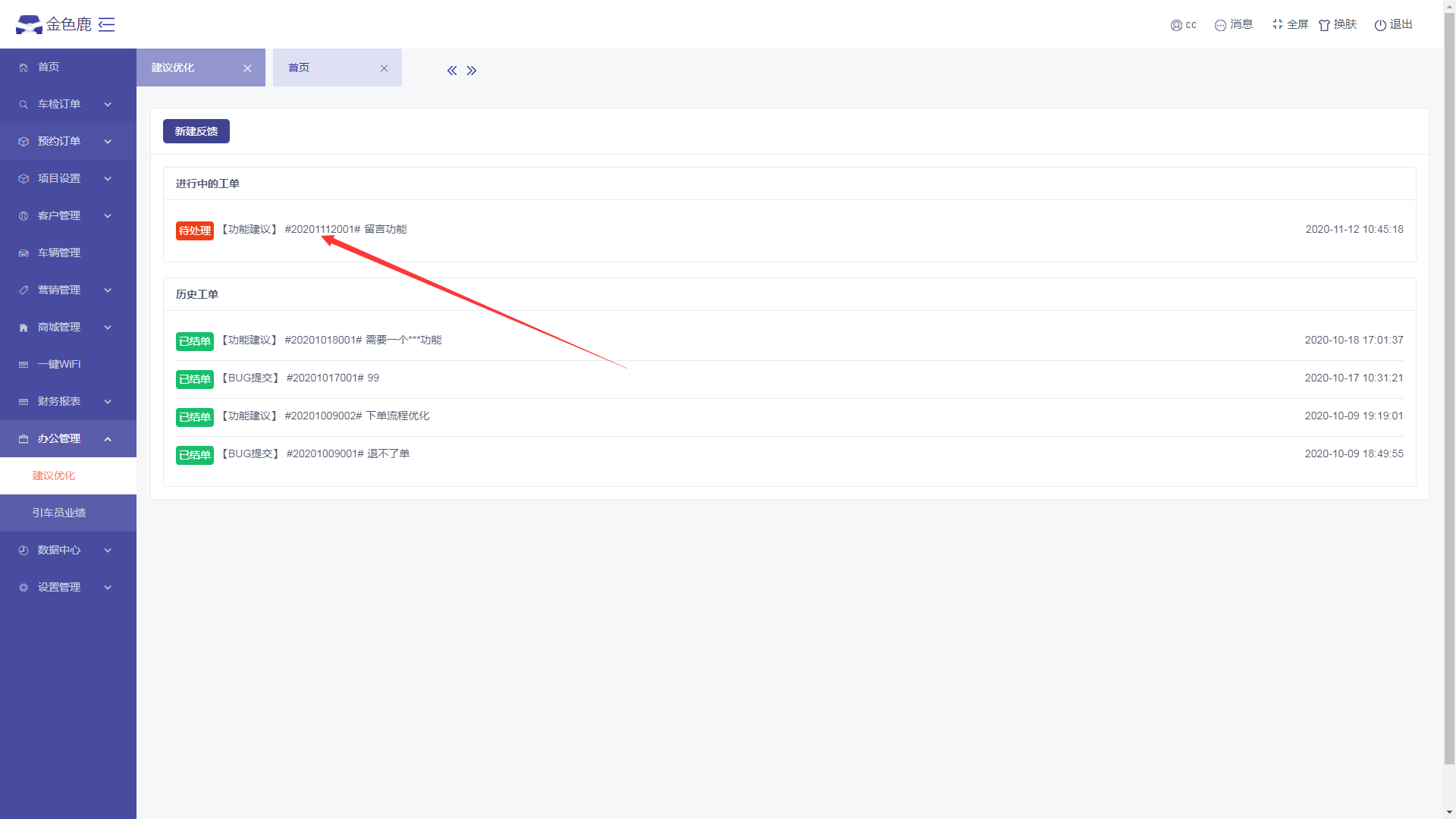Expand the 车检订单 menu chevron

pos(108,105)
